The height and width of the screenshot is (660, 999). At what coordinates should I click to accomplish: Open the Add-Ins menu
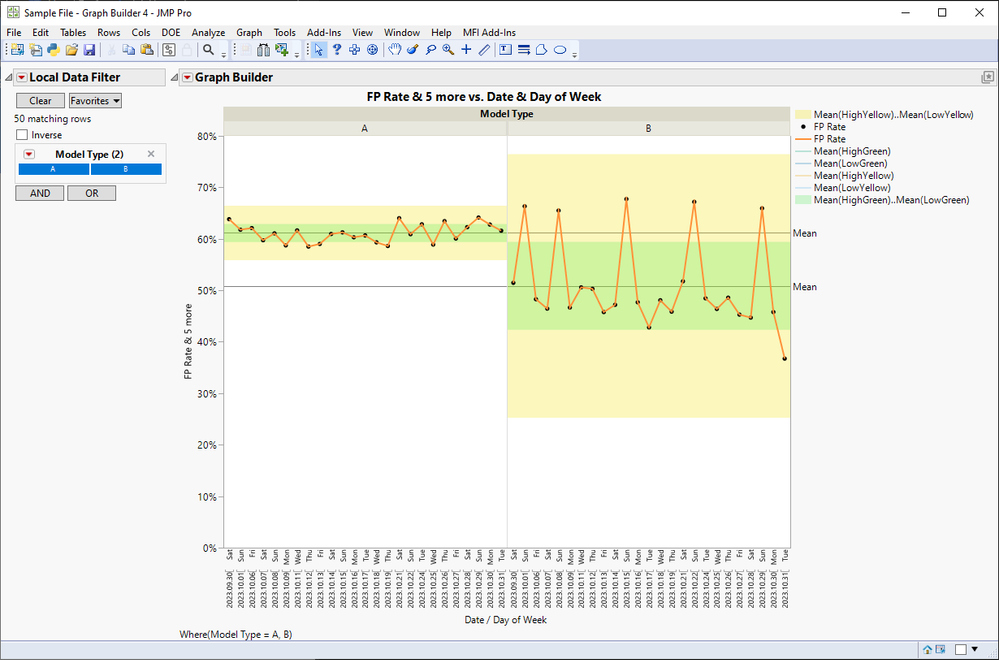324,33
